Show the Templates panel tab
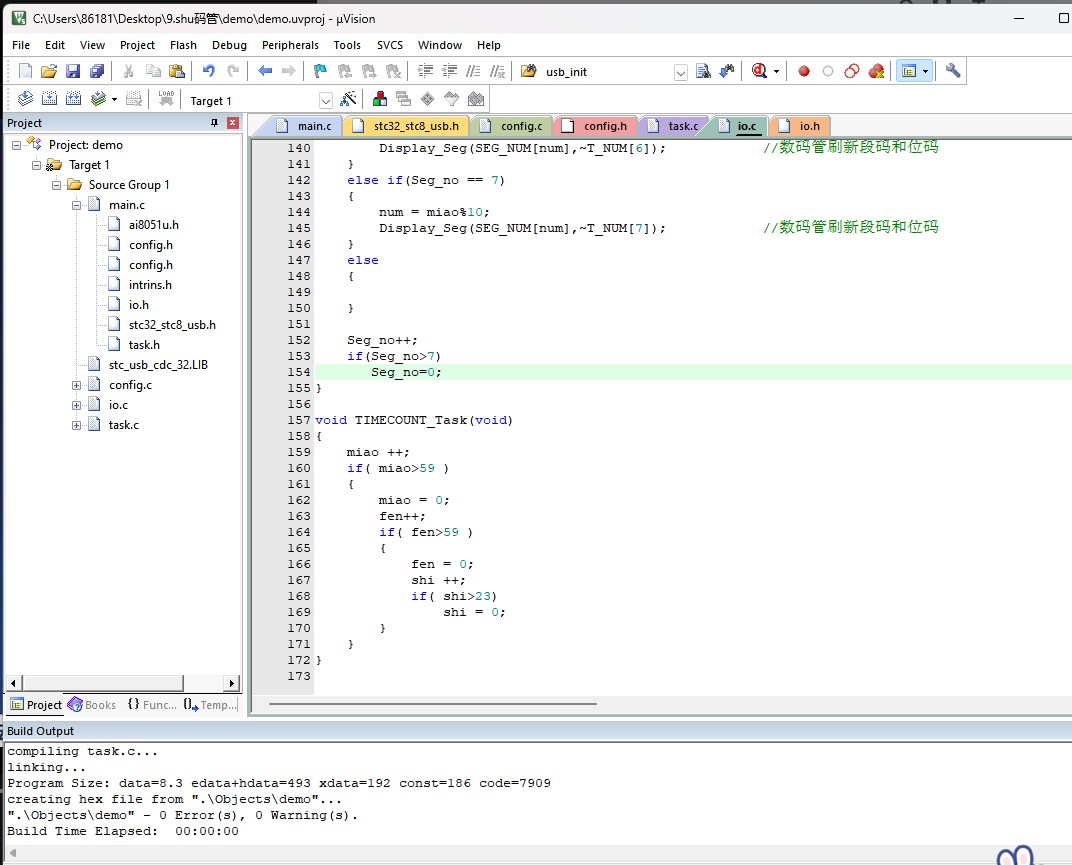The image size is (1072, 865). click(211, 704)
